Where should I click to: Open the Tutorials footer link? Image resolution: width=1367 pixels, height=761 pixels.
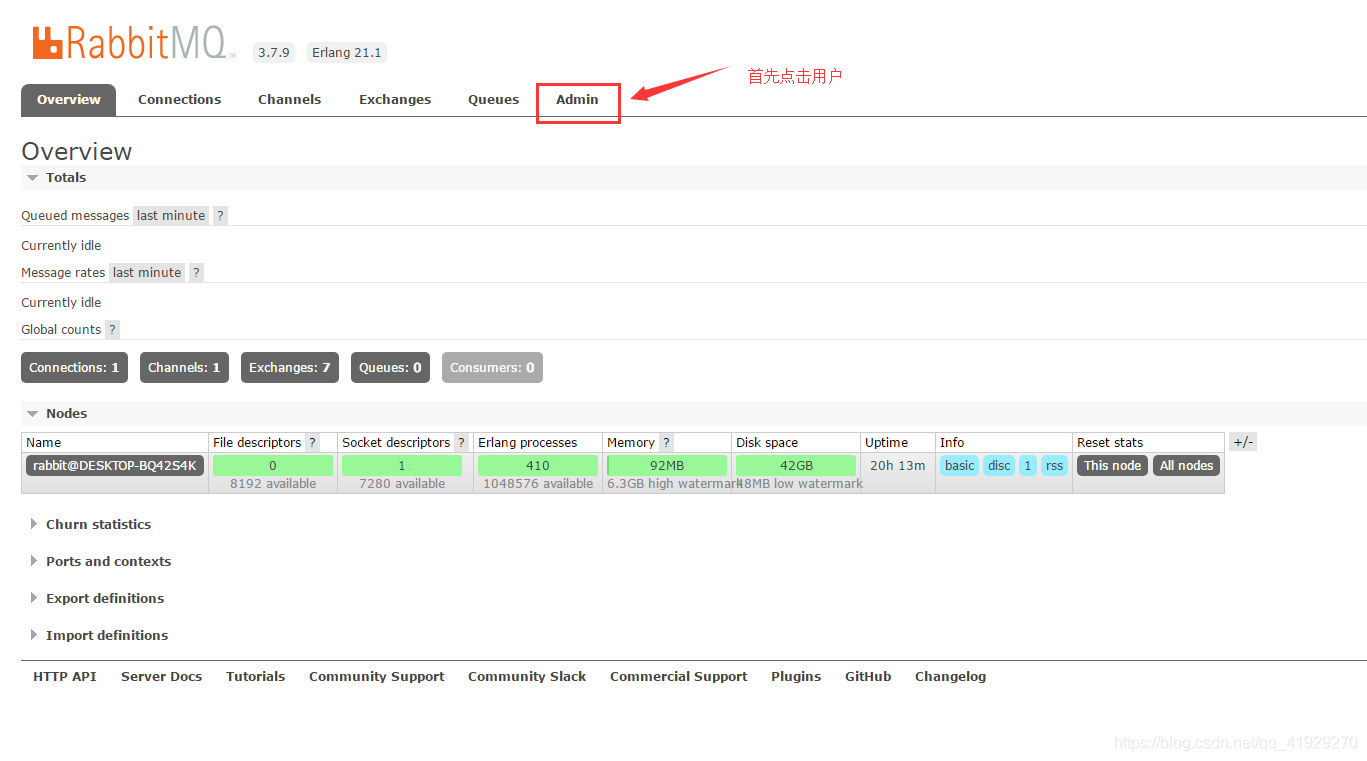[x=255, y=676]
